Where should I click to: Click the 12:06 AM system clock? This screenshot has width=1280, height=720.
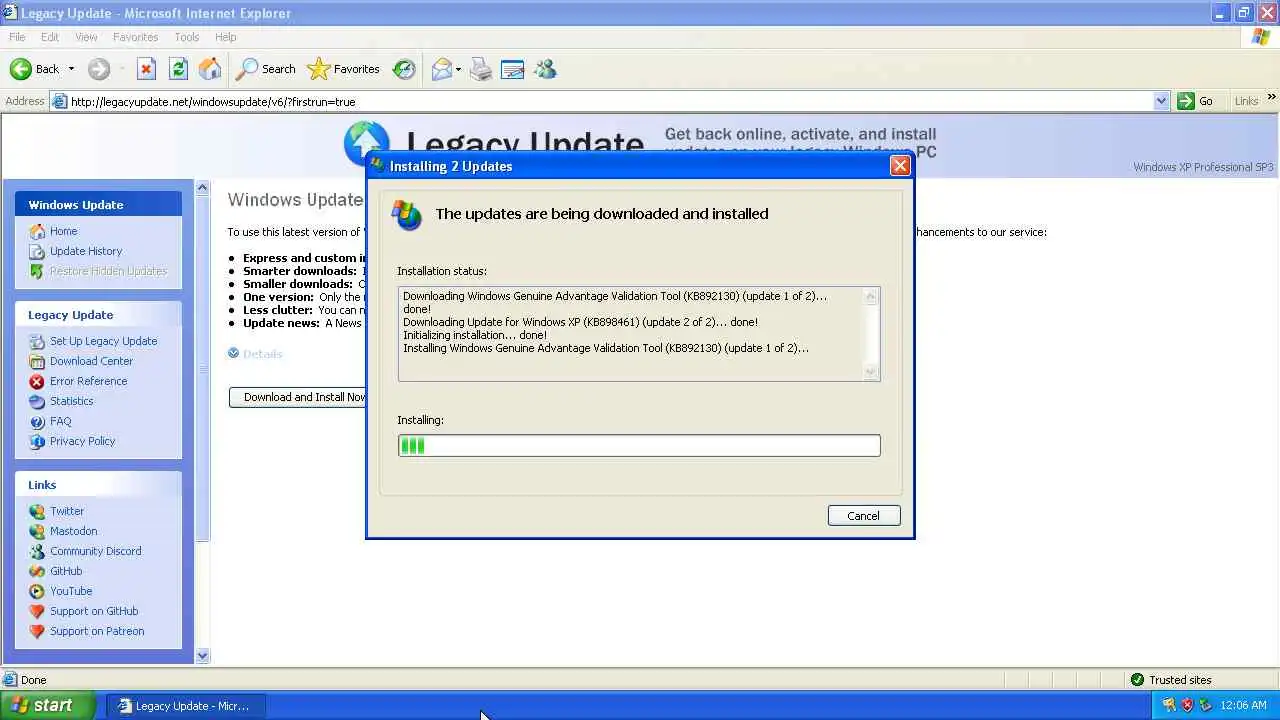pyautogui.click(x=1243, y=705)
